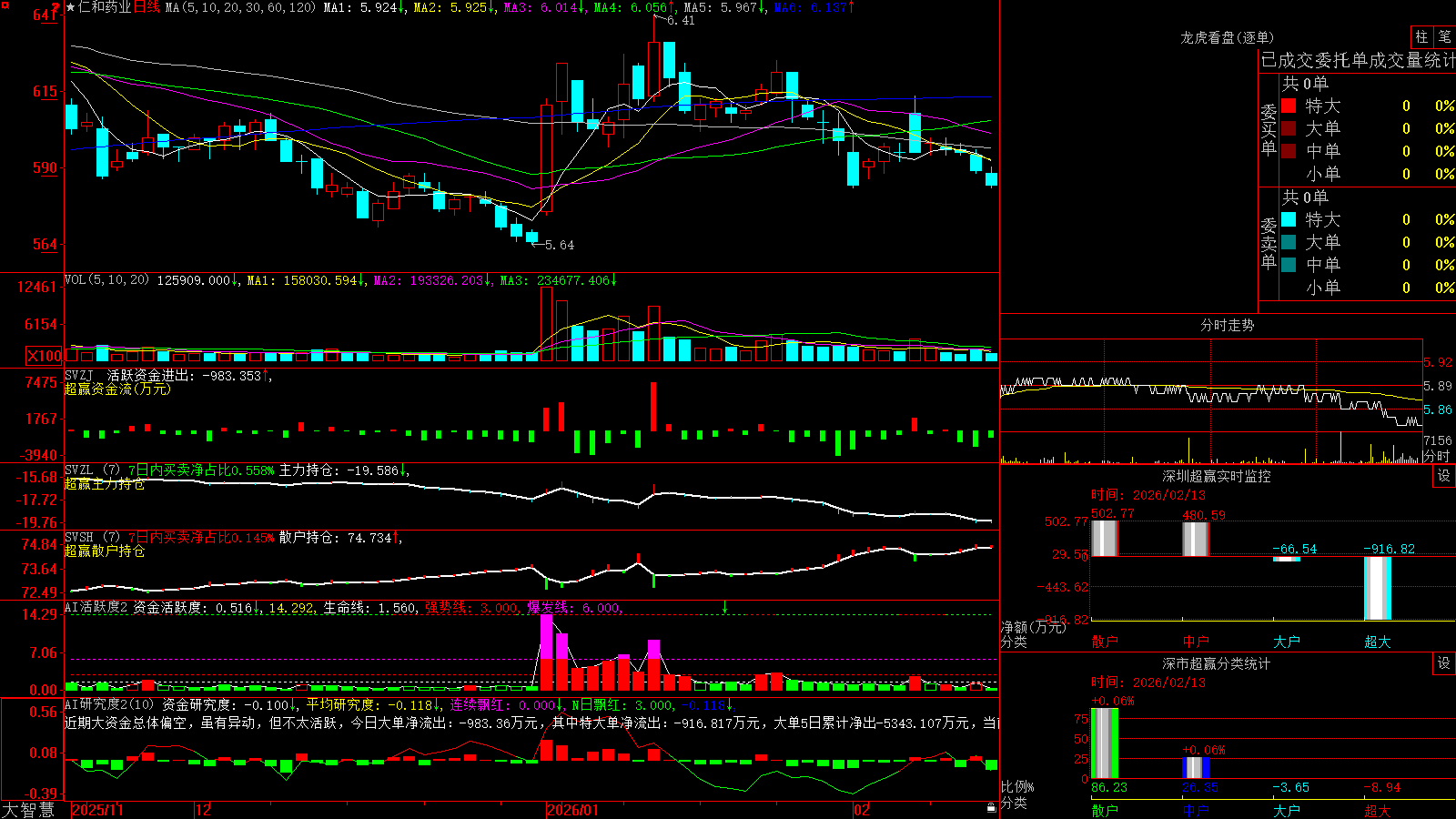Viewport: 1456px width, 819px height.
Task: Click the 日线 period label
Action: click(x=147, y=7)
